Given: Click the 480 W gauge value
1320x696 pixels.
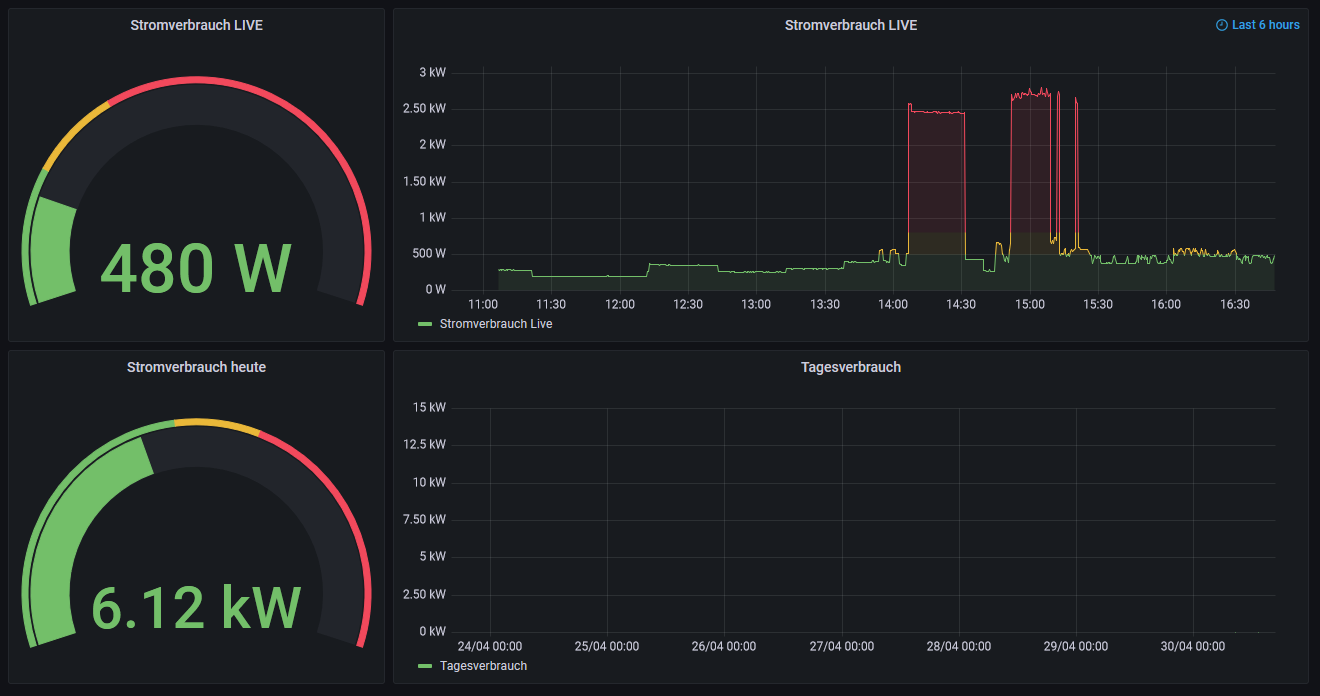Looking at the screenshot, I should coord(197,269).
